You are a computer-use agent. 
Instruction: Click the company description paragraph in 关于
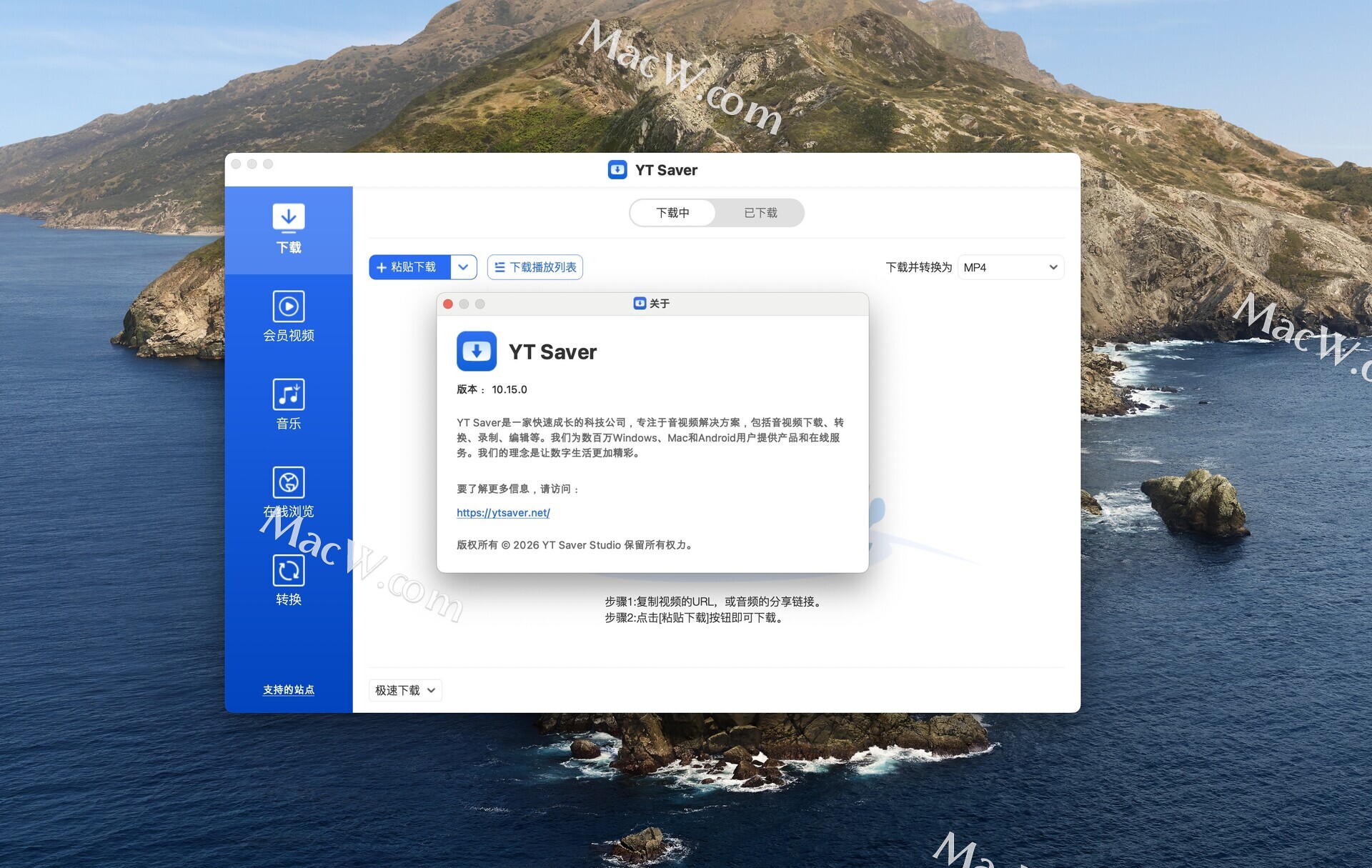(650, 437)
